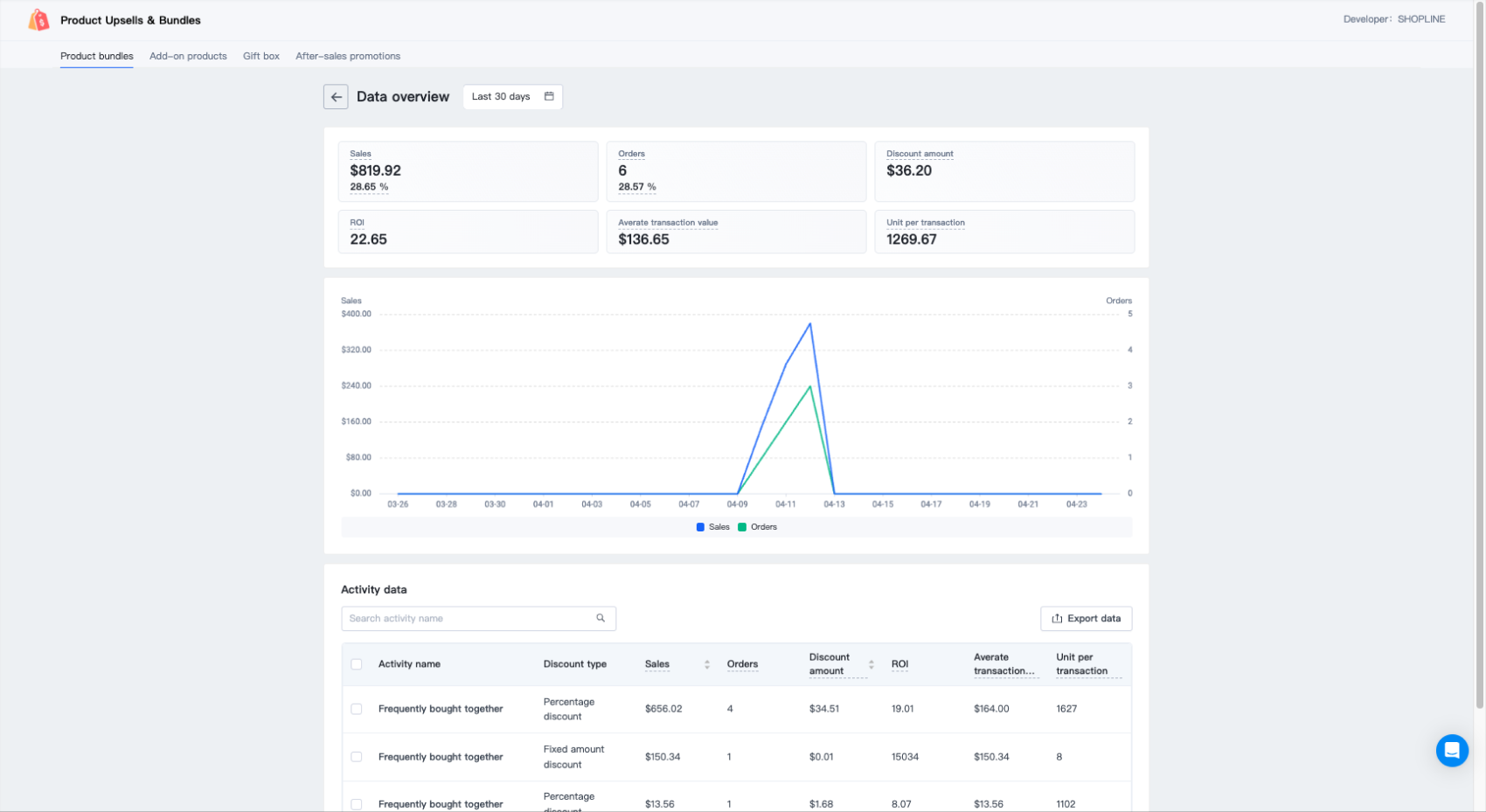This screenshot has height=812, width=1486.
Task: Check the first Frequently bought together row
Action: tap(357, 709)
